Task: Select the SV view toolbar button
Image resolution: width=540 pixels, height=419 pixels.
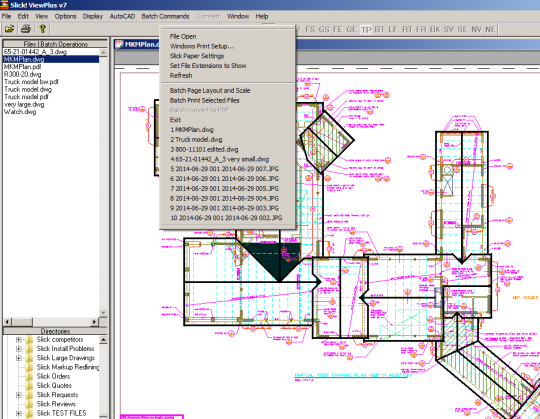Action: pyautogui.click(x=449, y=30)
